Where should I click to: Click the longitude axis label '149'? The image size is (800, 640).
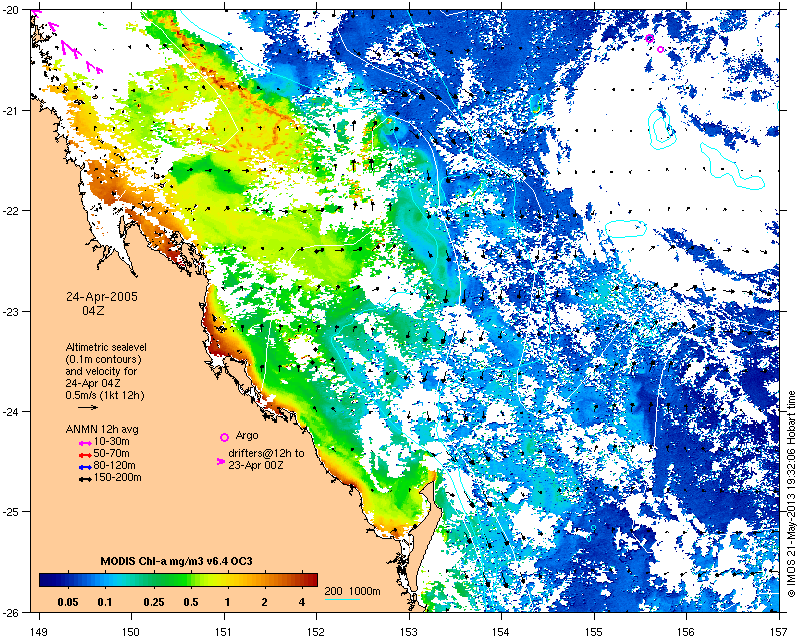click(x=39, y=632)
